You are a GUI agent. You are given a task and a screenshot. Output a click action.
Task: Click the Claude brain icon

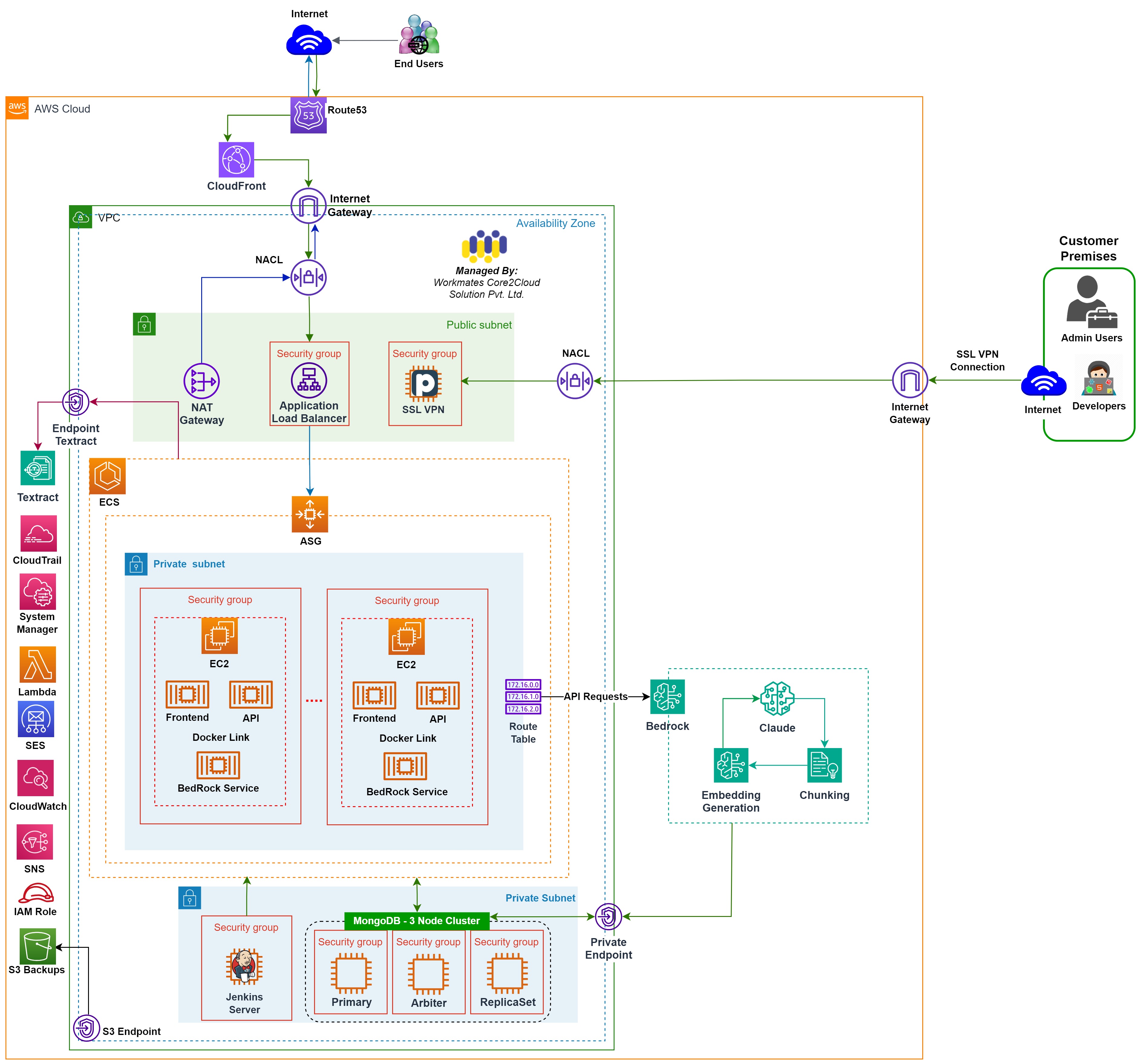tap(777, 698)
